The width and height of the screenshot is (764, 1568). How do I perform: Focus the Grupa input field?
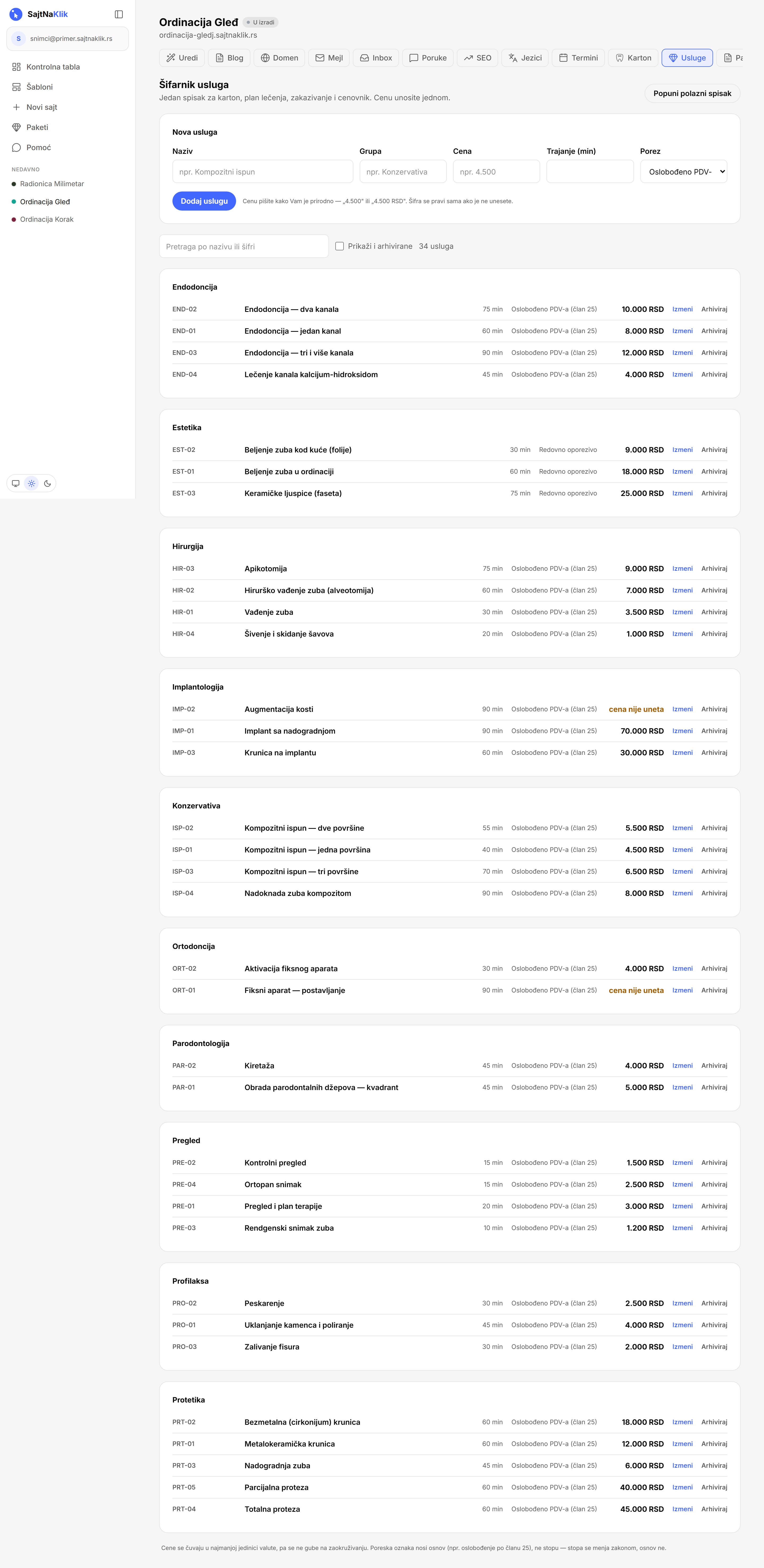403,172
